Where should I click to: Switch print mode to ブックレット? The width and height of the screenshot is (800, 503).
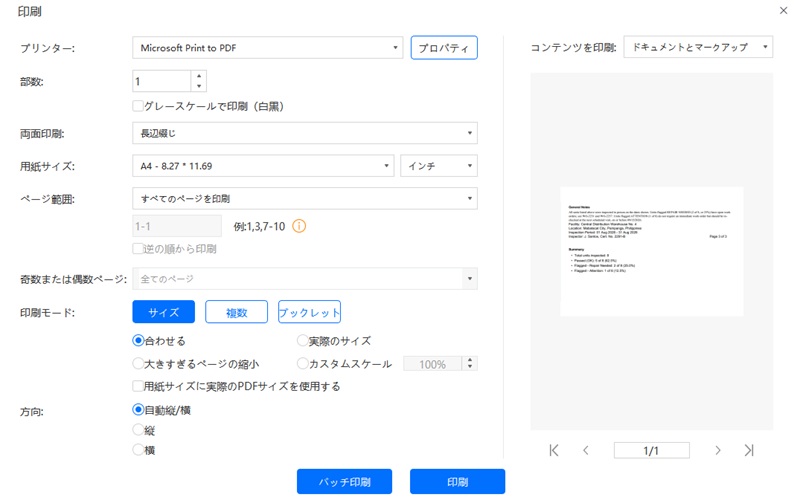point(309,312)
